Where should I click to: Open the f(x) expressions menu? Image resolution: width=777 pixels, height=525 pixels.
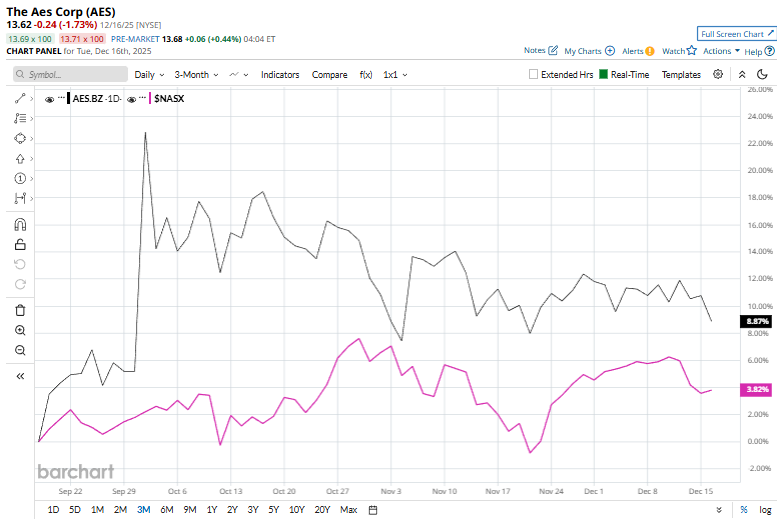(x=366, y=74)
